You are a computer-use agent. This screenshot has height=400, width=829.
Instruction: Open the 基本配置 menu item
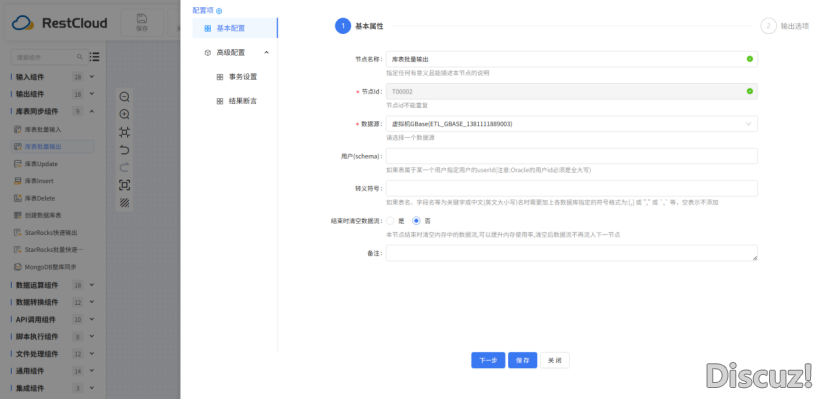235,28
